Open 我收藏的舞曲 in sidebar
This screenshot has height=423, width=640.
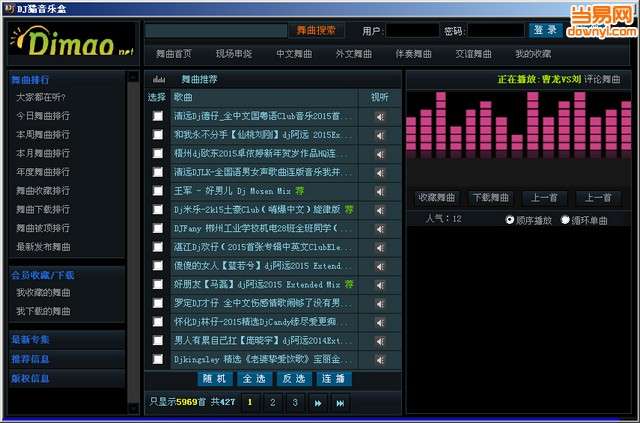click(x=43, y=293)
